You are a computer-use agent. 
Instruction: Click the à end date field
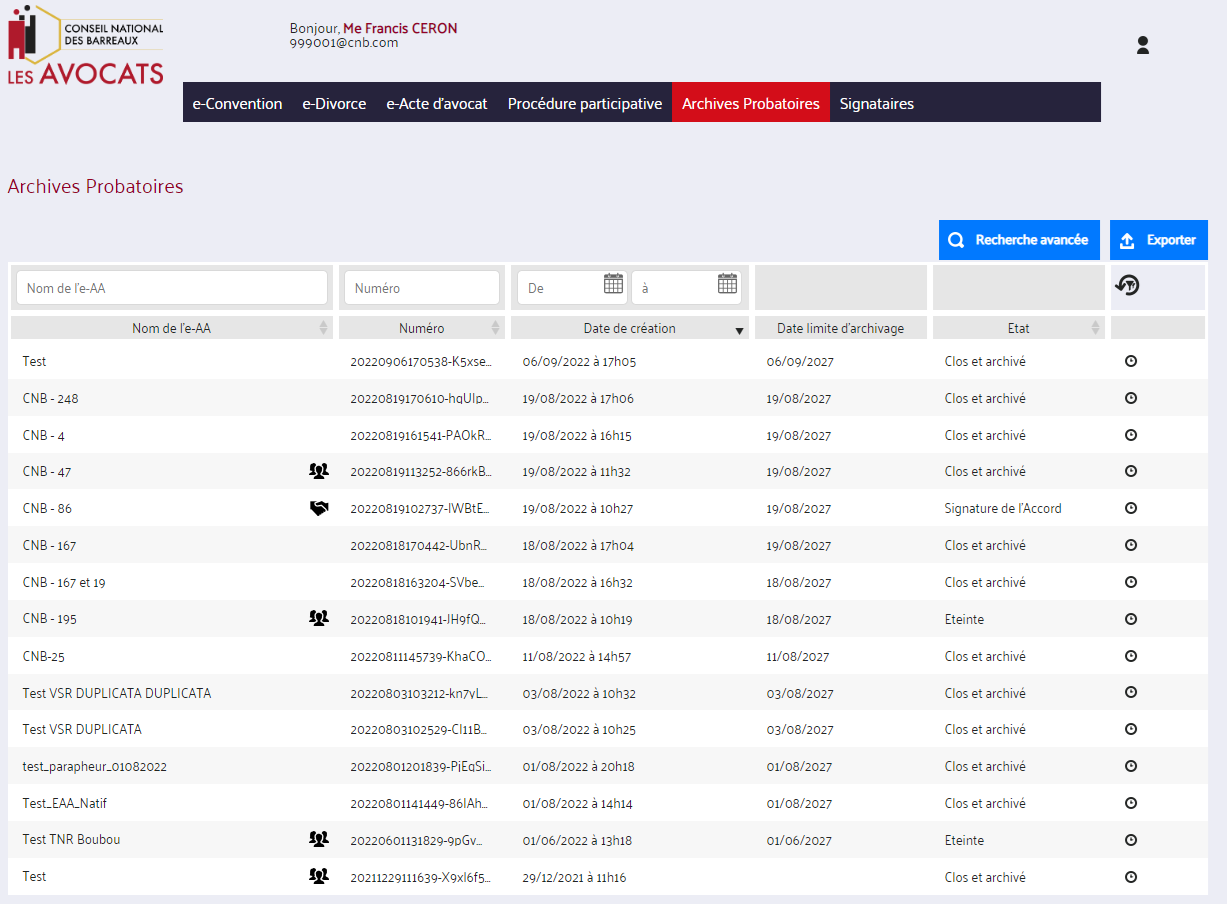coord(686,288)
